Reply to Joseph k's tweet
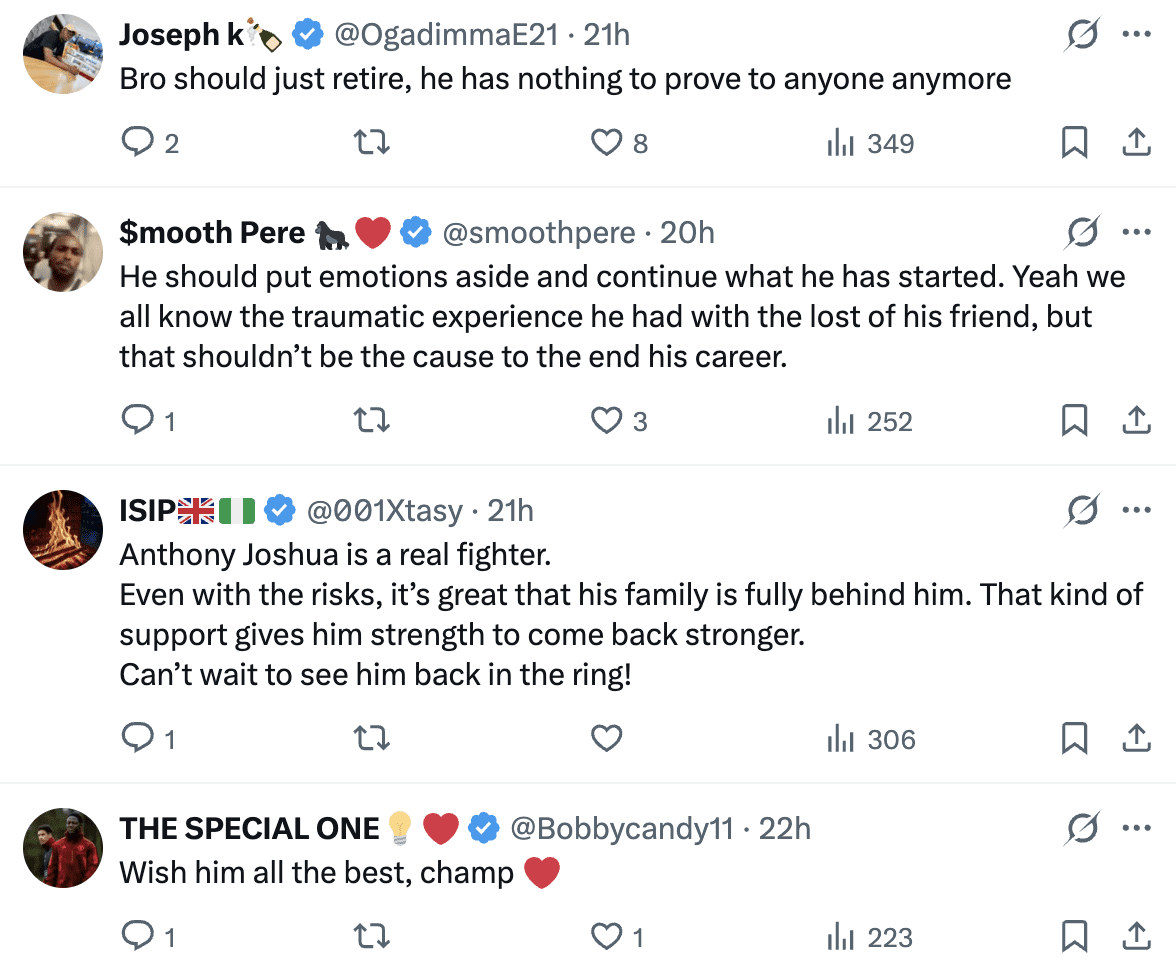Screen dimensions: 1176x976 click(x=136, y=144)
